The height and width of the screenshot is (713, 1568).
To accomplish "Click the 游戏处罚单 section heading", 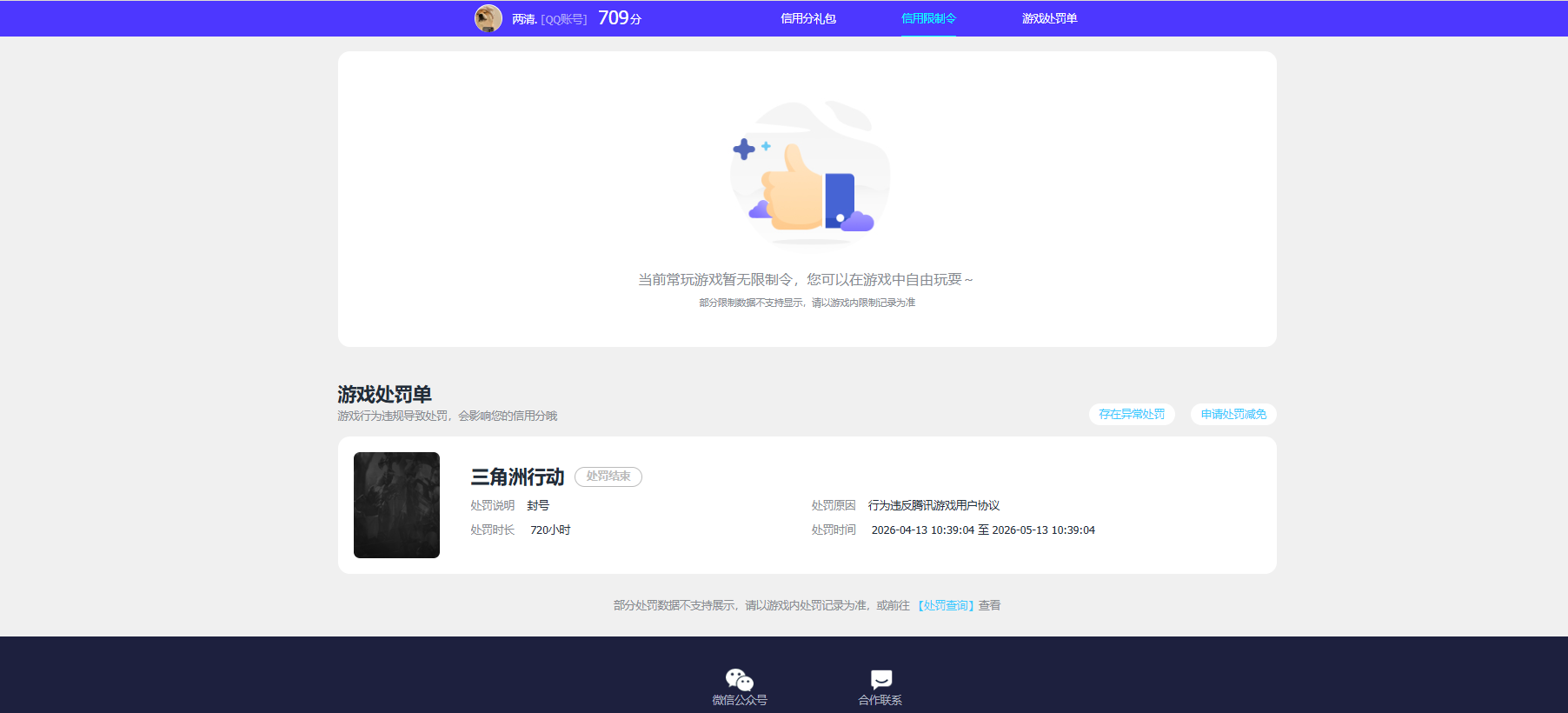I will coord(384,394).
